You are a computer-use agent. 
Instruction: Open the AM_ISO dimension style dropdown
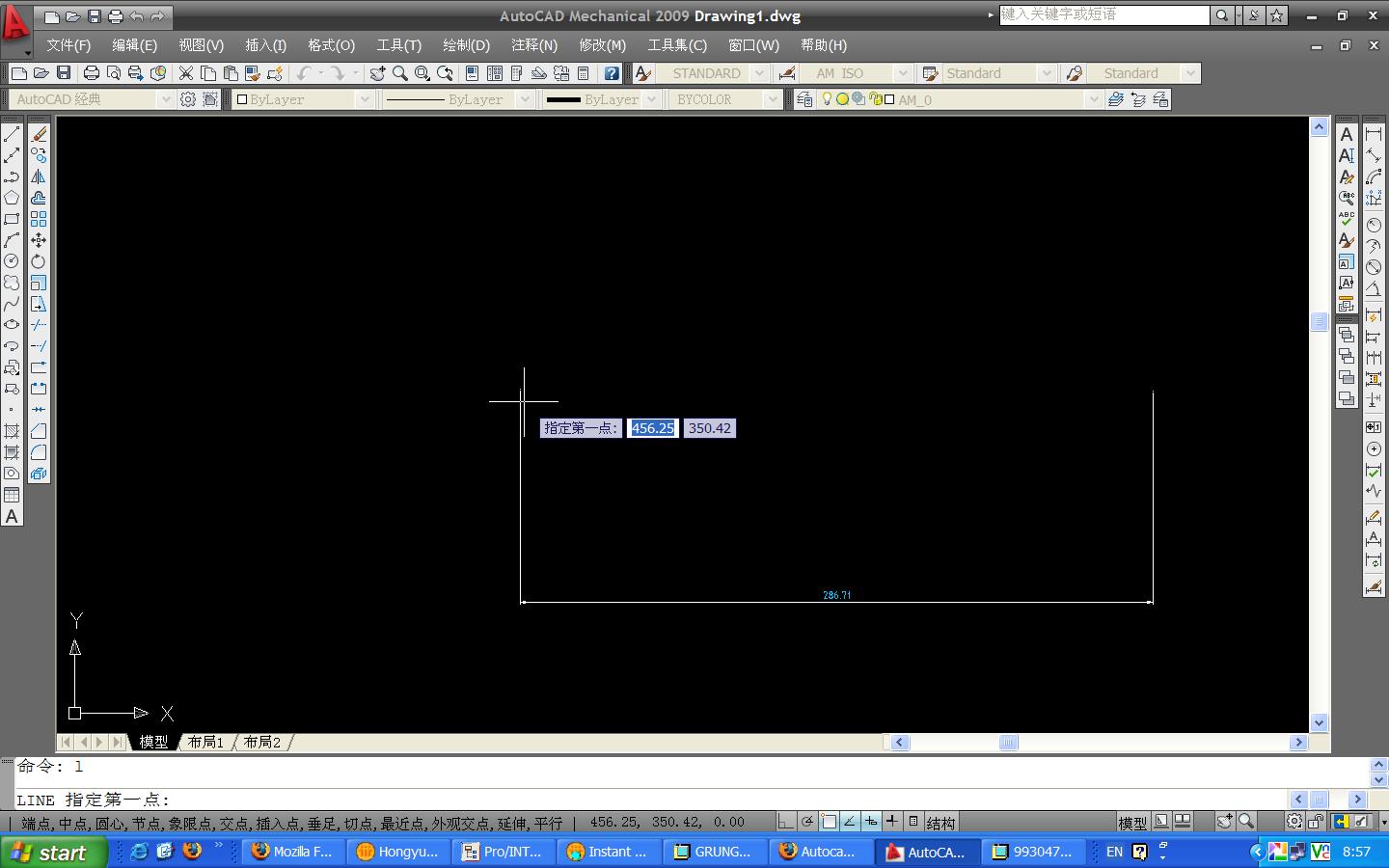902,73
